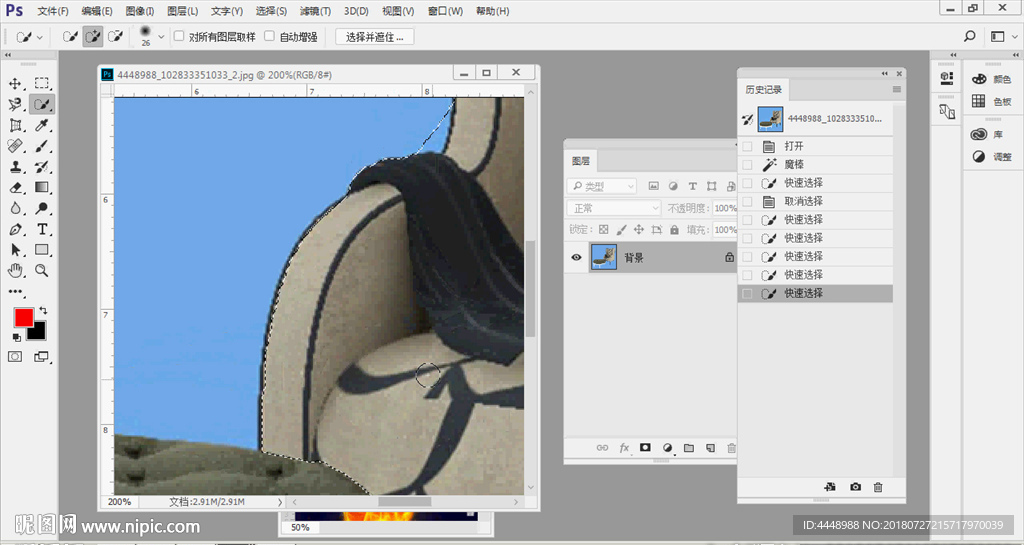Open the 图像(I) menu
Image resolution: width=1024 pixels, height=545 pixels.
coord(140,11)
